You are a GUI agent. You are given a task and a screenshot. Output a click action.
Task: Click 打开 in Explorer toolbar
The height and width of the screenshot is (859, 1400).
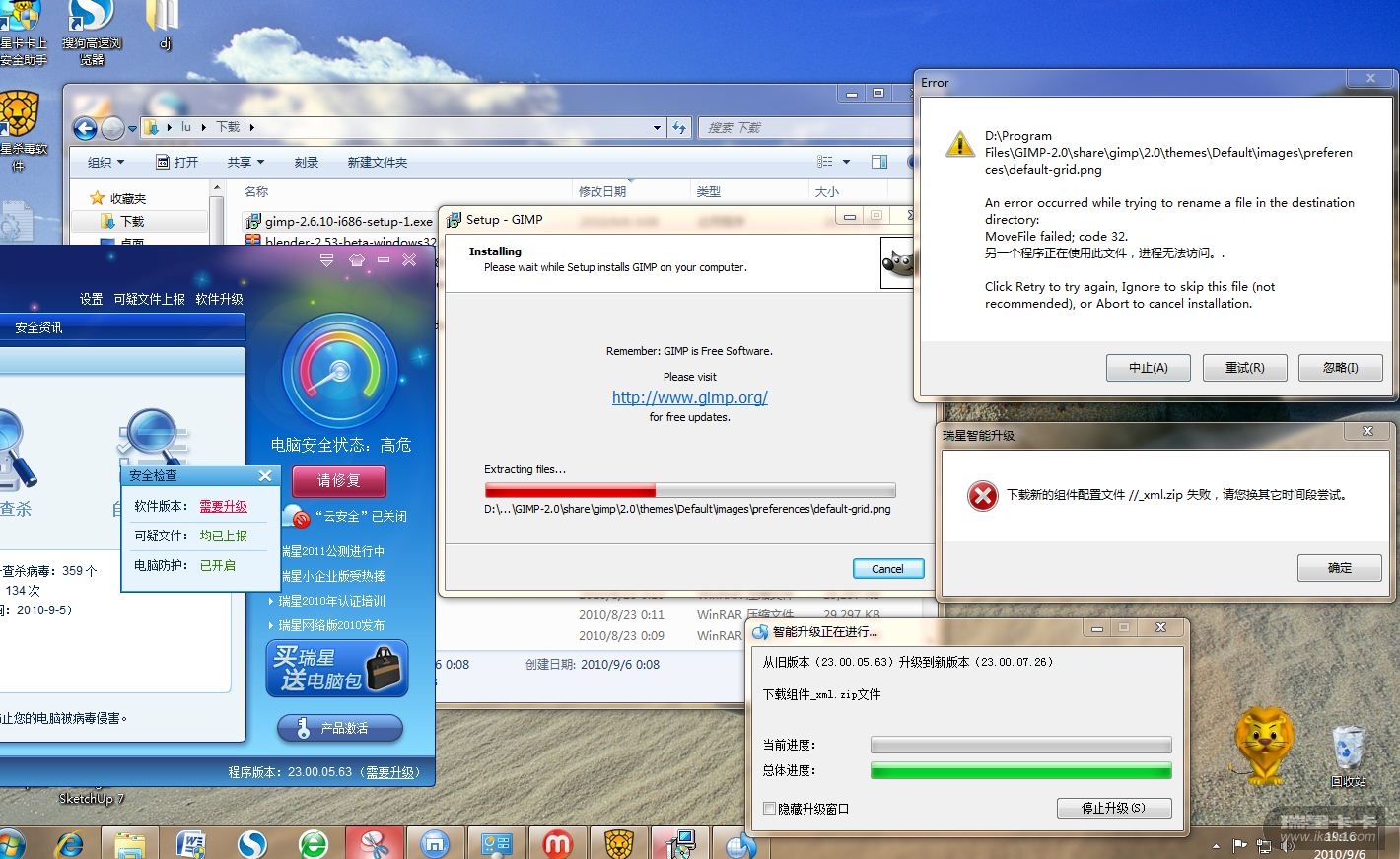[x=177, y=162]
